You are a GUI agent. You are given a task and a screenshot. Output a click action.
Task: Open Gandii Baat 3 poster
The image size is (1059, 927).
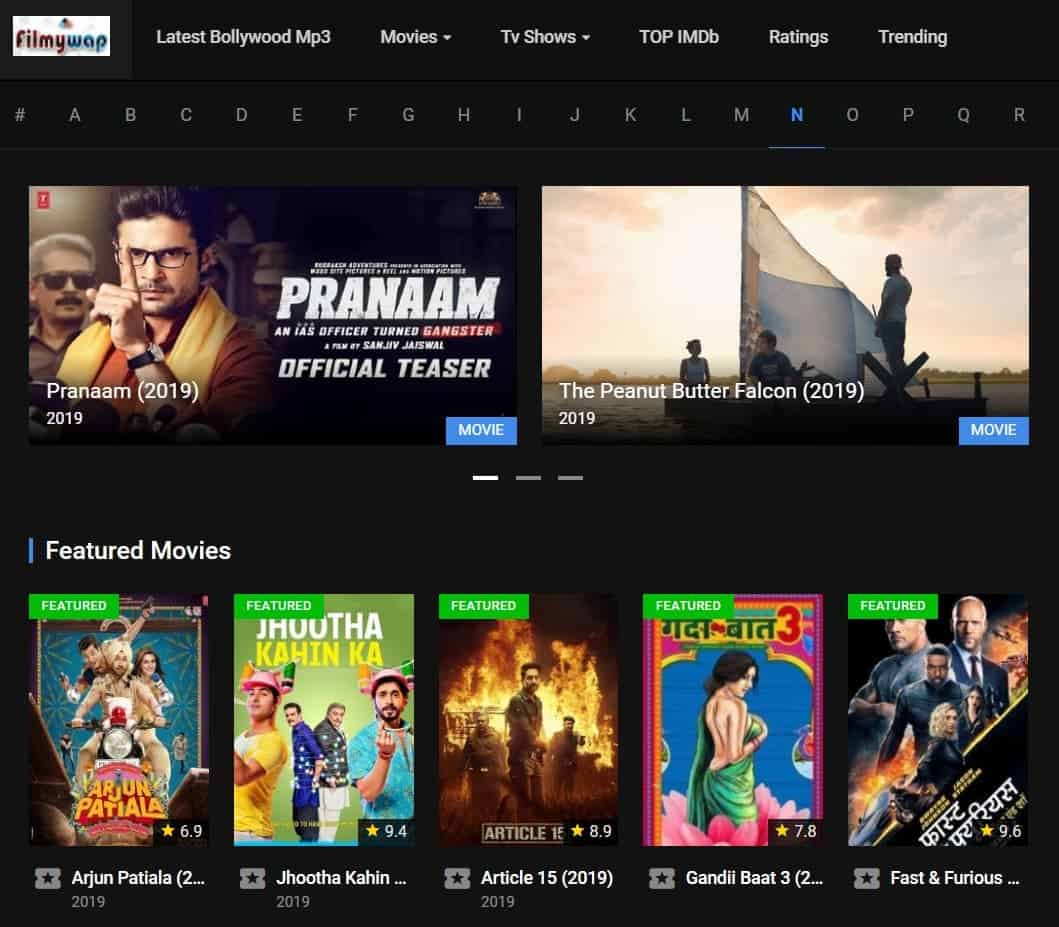tap(733, 720)
